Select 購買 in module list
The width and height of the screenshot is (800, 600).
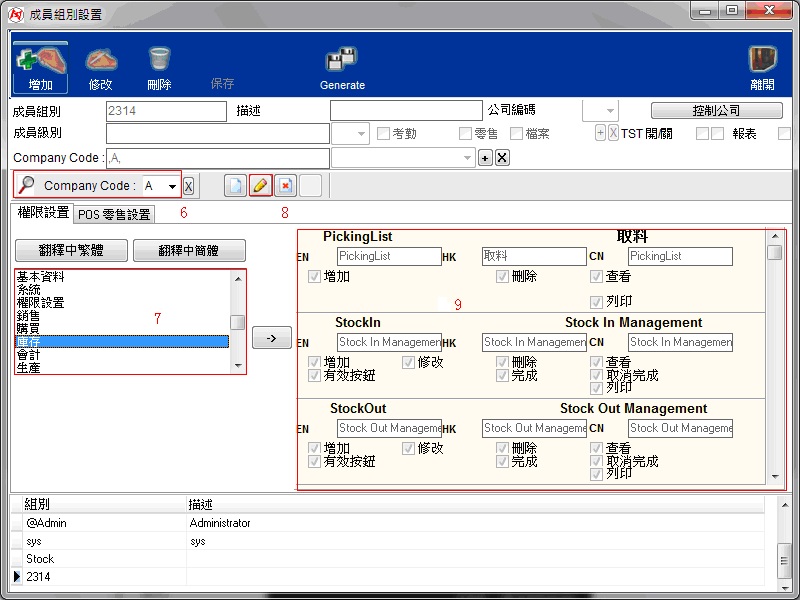[x=122, y=329]
